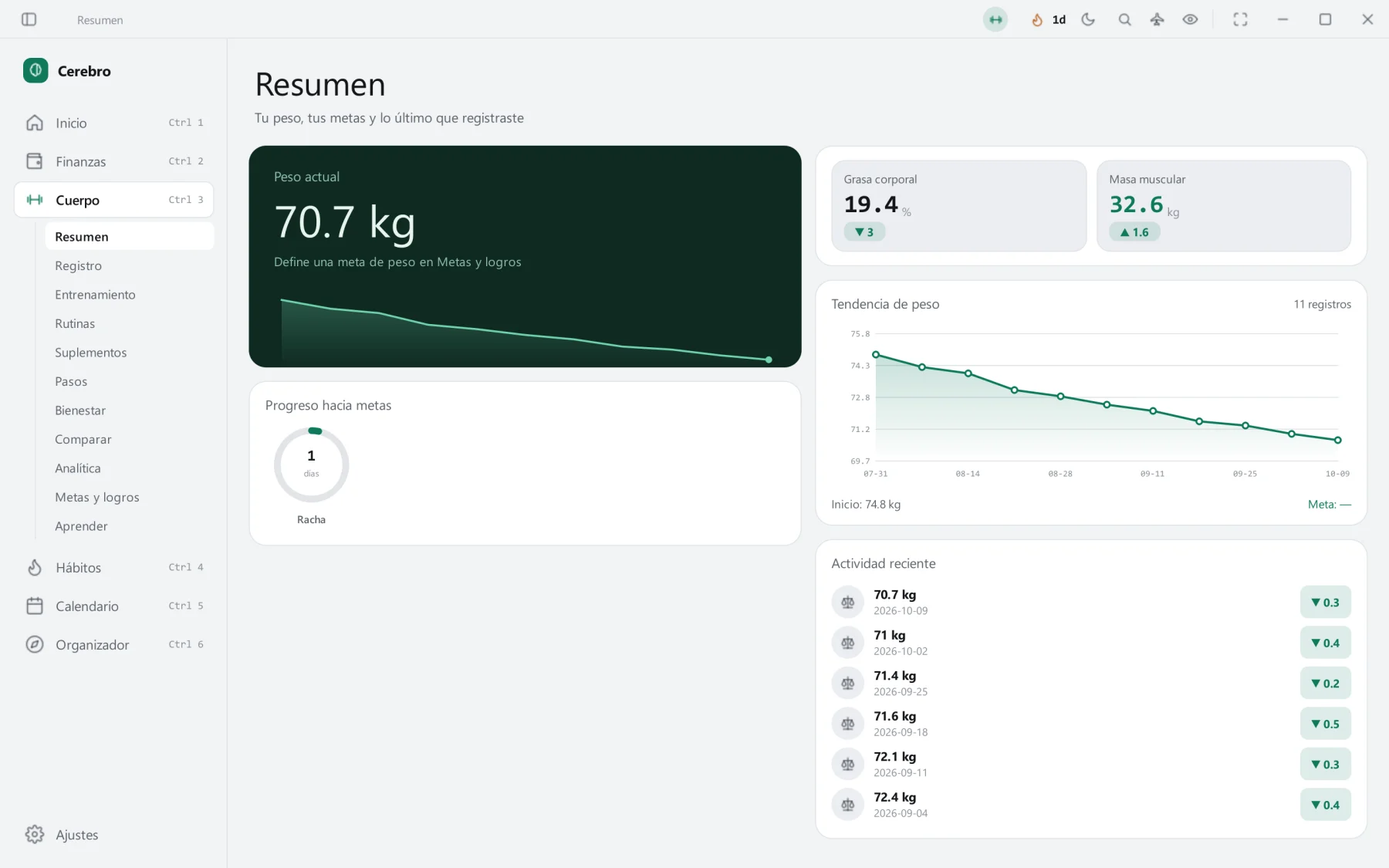
Task: Click the Masa muscular ▲1.6 badge
Action: point(1134,231)
